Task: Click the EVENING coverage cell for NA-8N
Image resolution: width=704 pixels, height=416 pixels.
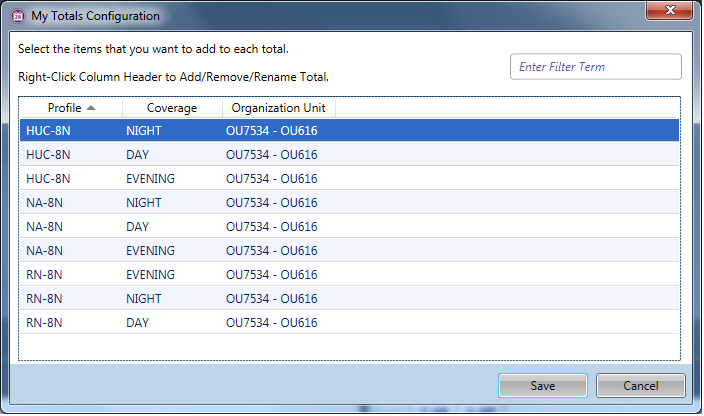Action: point(150,251)
